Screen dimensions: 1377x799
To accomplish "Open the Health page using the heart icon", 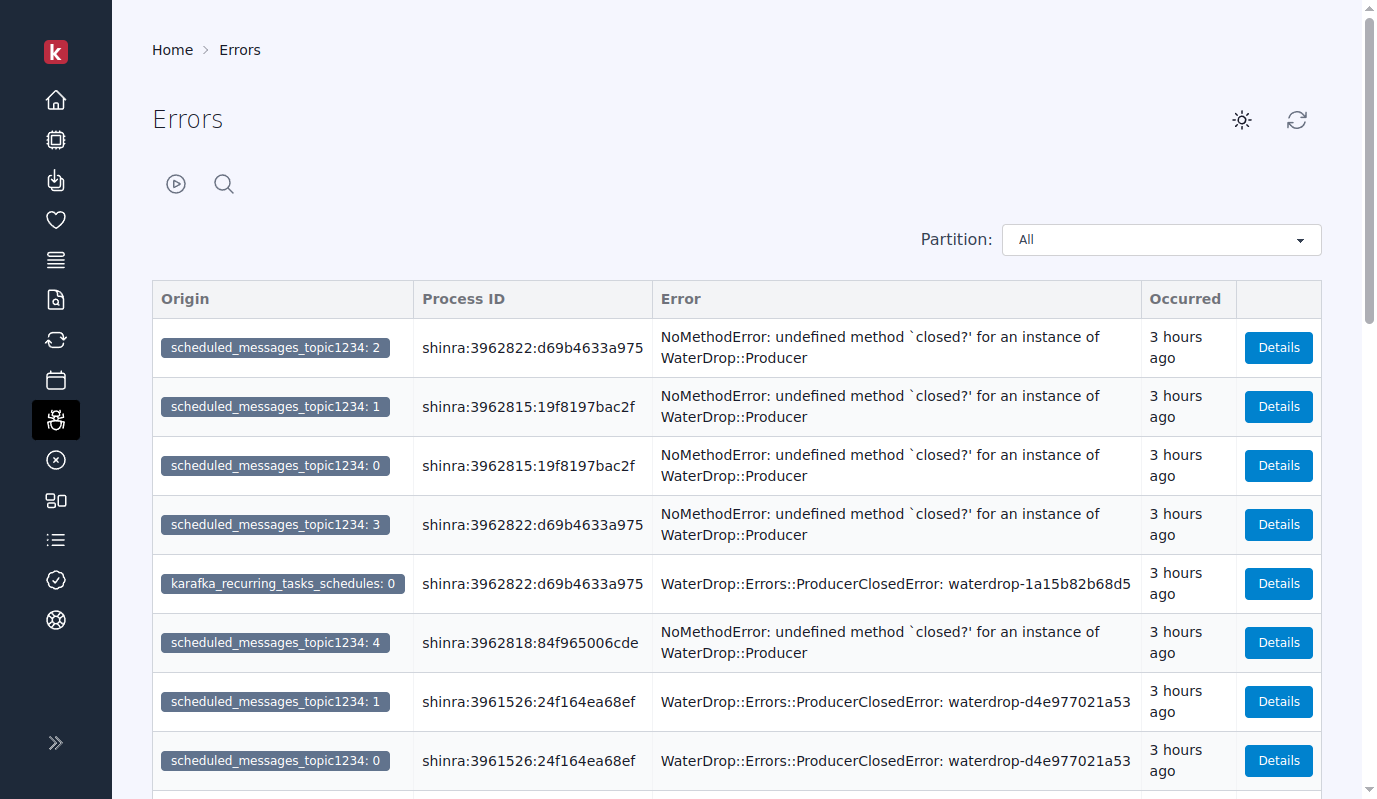I will (56, 220).
